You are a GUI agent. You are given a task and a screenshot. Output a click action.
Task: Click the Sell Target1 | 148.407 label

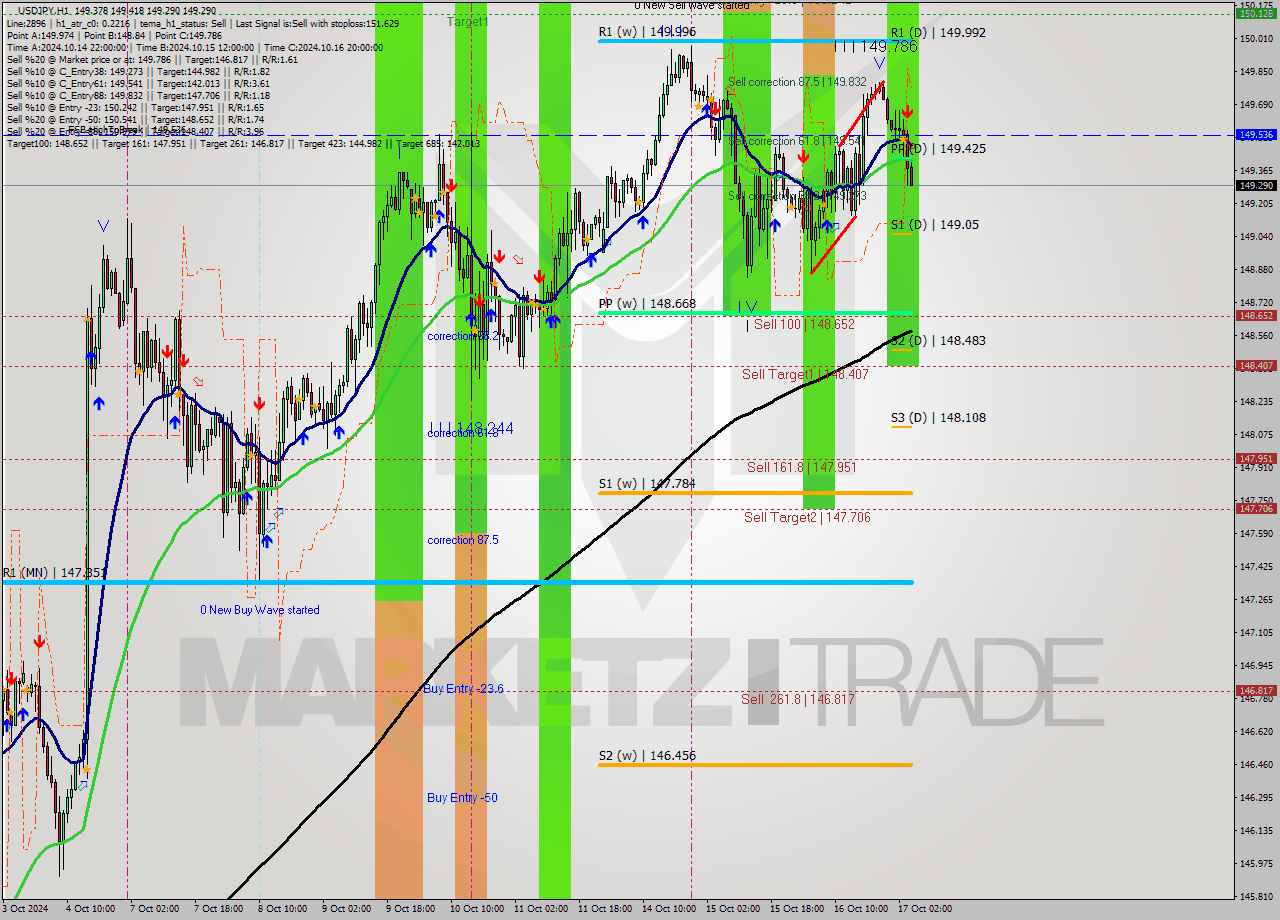pyautogui.click(x=805, y=374)
